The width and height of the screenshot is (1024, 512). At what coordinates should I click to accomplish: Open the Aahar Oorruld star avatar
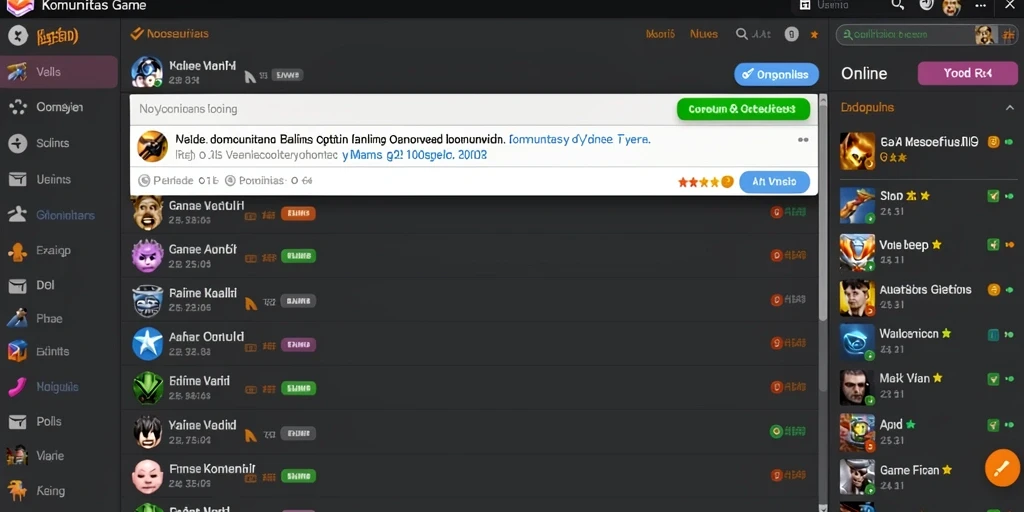(148, 344)
